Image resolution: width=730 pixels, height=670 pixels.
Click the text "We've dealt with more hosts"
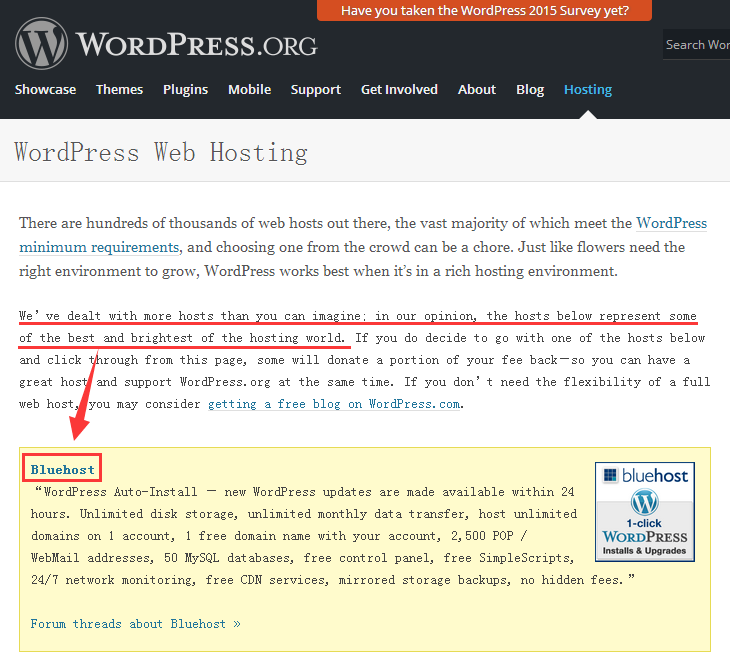coord(116,316)
